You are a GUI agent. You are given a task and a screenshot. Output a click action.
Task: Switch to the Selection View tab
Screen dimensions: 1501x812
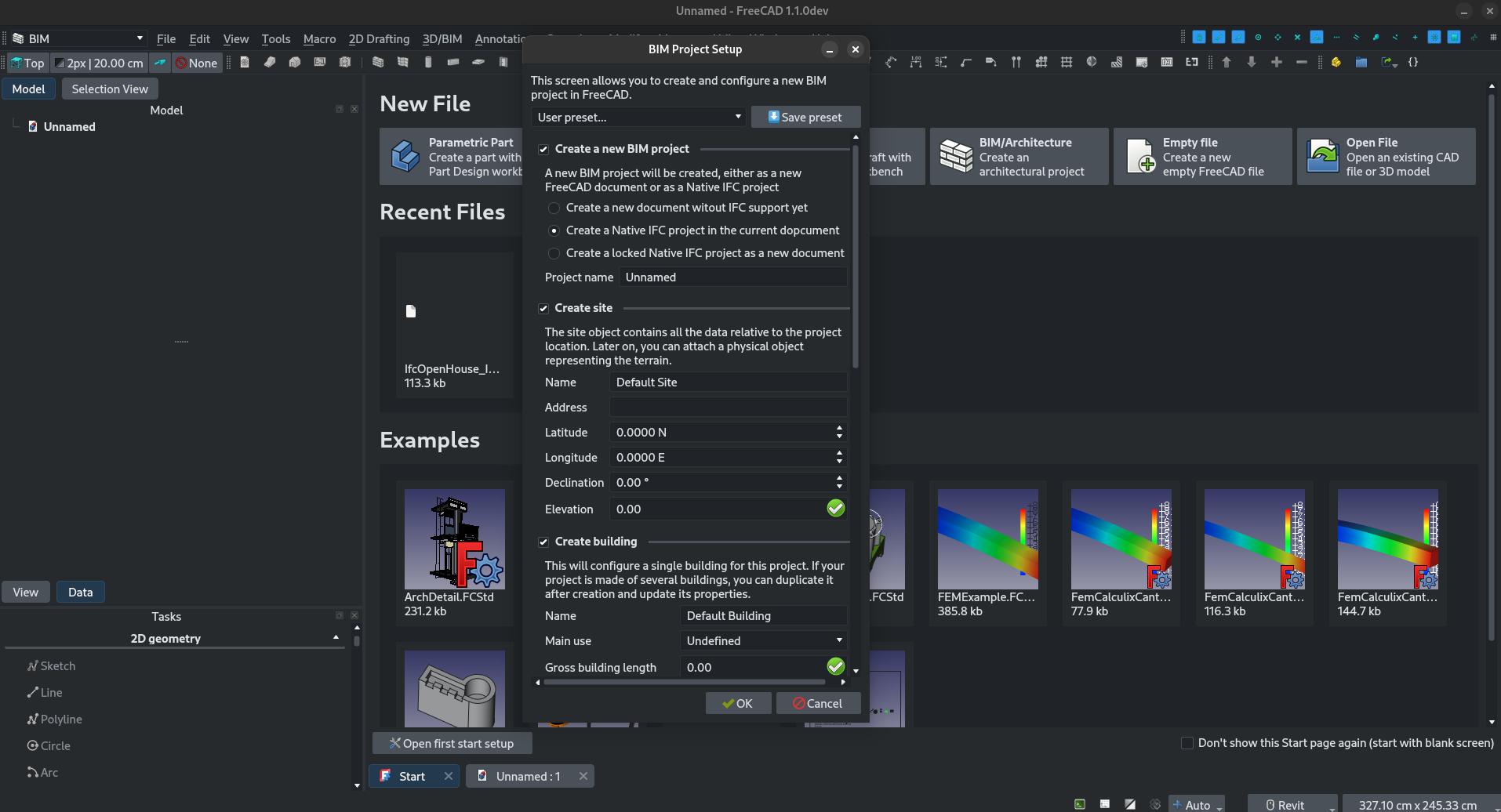click(110, 89)
